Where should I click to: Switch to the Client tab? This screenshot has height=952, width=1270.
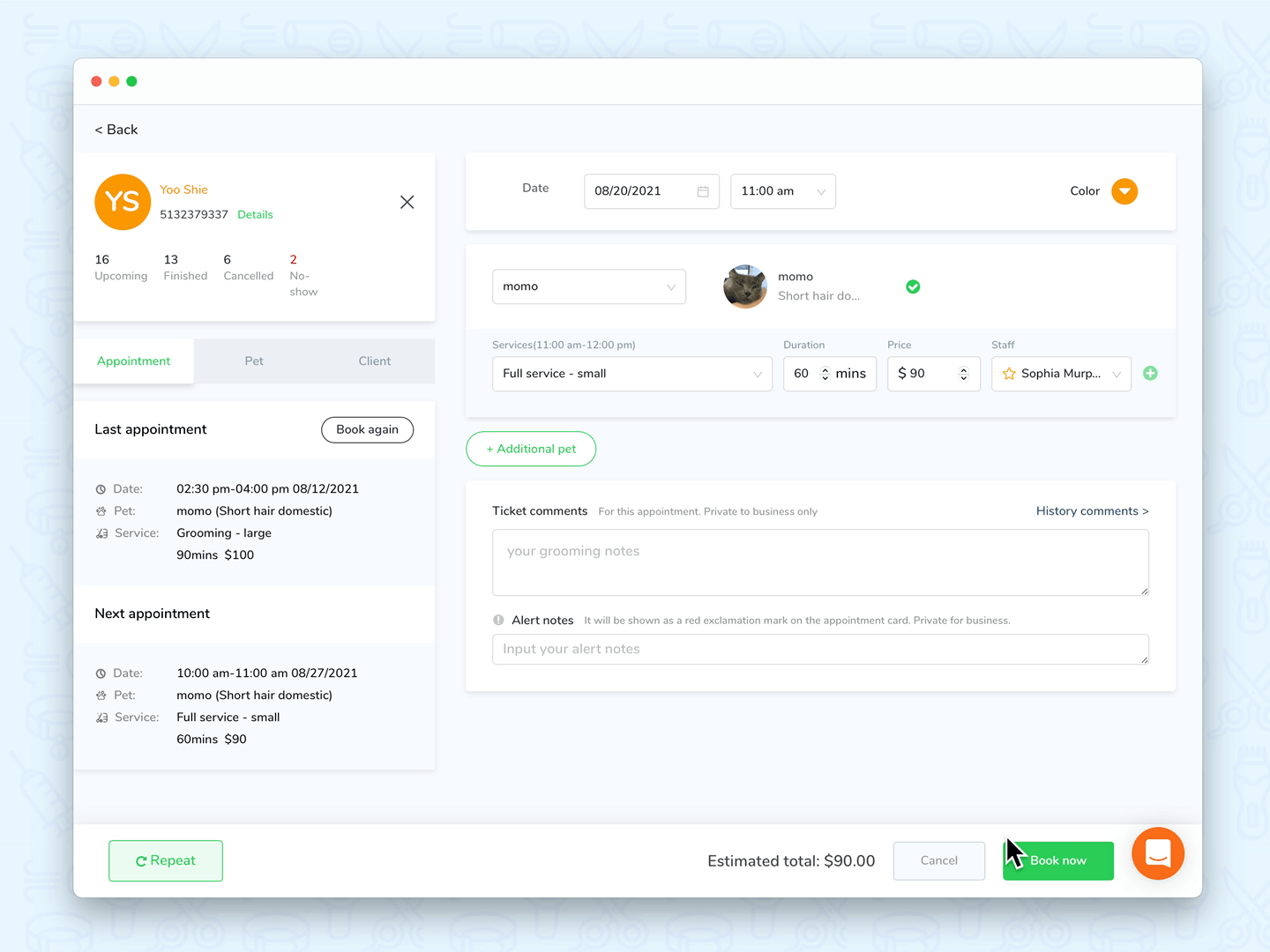click(375, 361)
